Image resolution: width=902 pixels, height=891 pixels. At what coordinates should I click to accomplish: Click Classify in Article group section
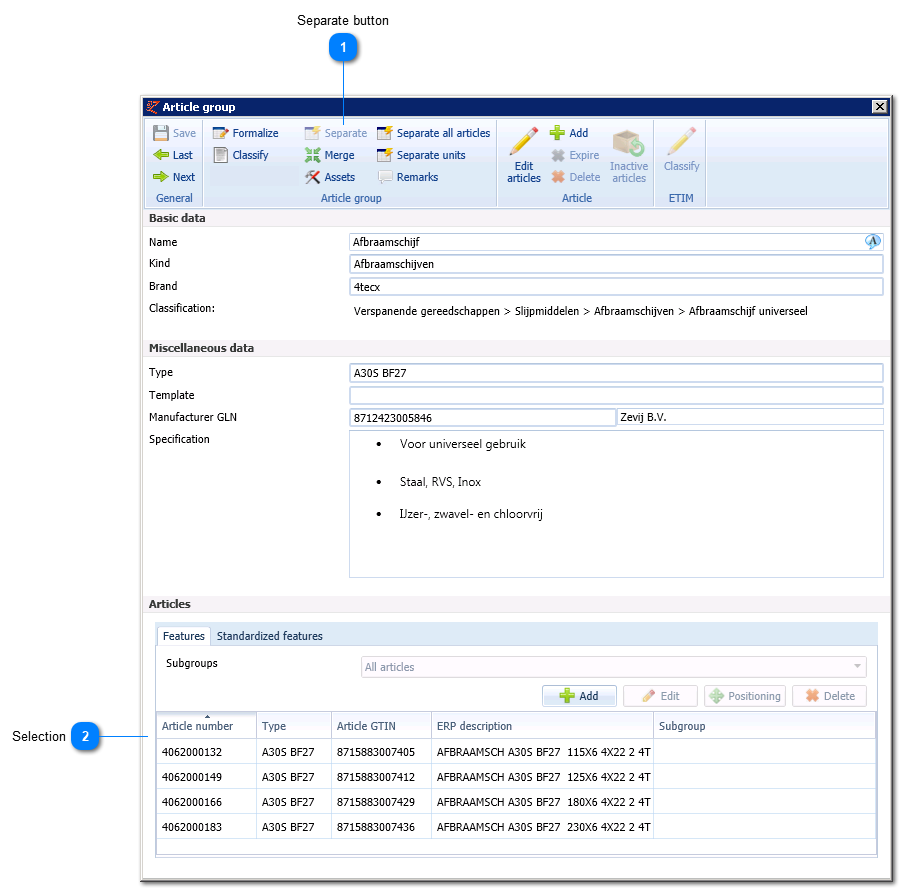pyautogui.click(x=241, y=155)
